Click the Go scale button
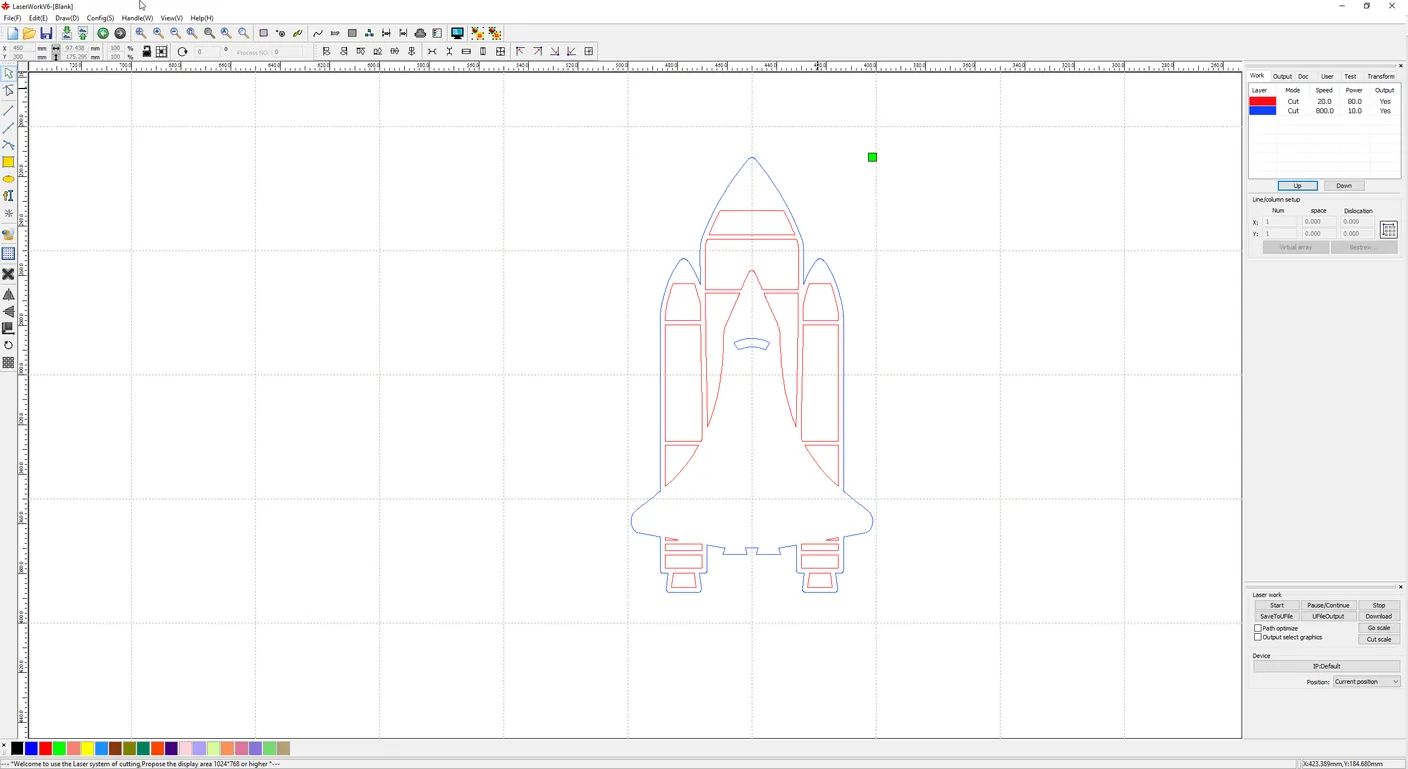The height and width of the screenshot is (769, 1408). pyautogui.click(x=1378, y=628)
